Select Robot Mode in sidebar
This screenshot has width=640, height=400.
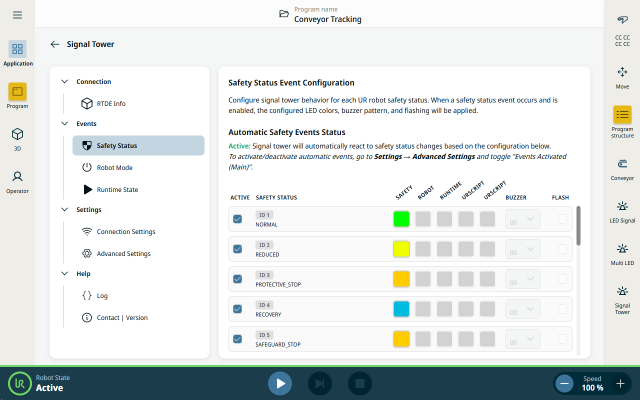click(114, 167)
